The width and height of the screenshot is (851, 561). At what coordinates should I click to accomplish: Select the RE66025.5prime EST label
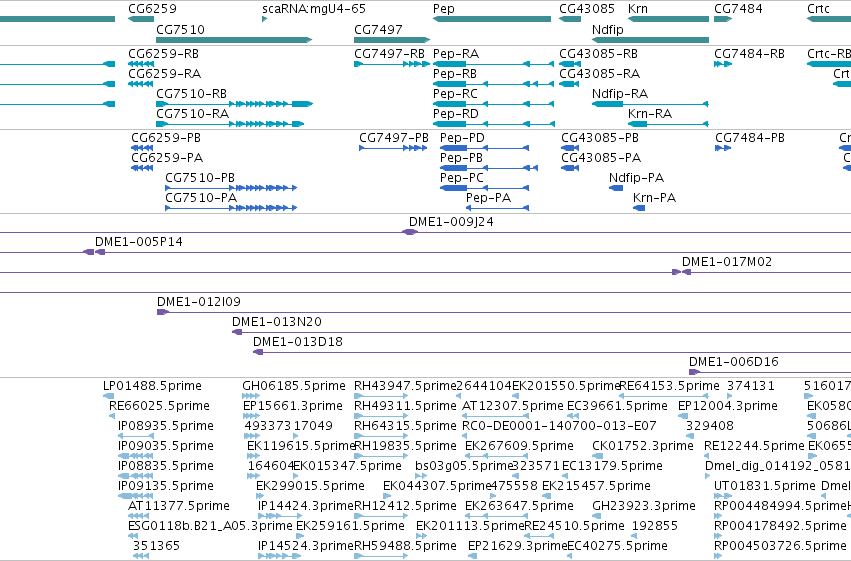160,406
